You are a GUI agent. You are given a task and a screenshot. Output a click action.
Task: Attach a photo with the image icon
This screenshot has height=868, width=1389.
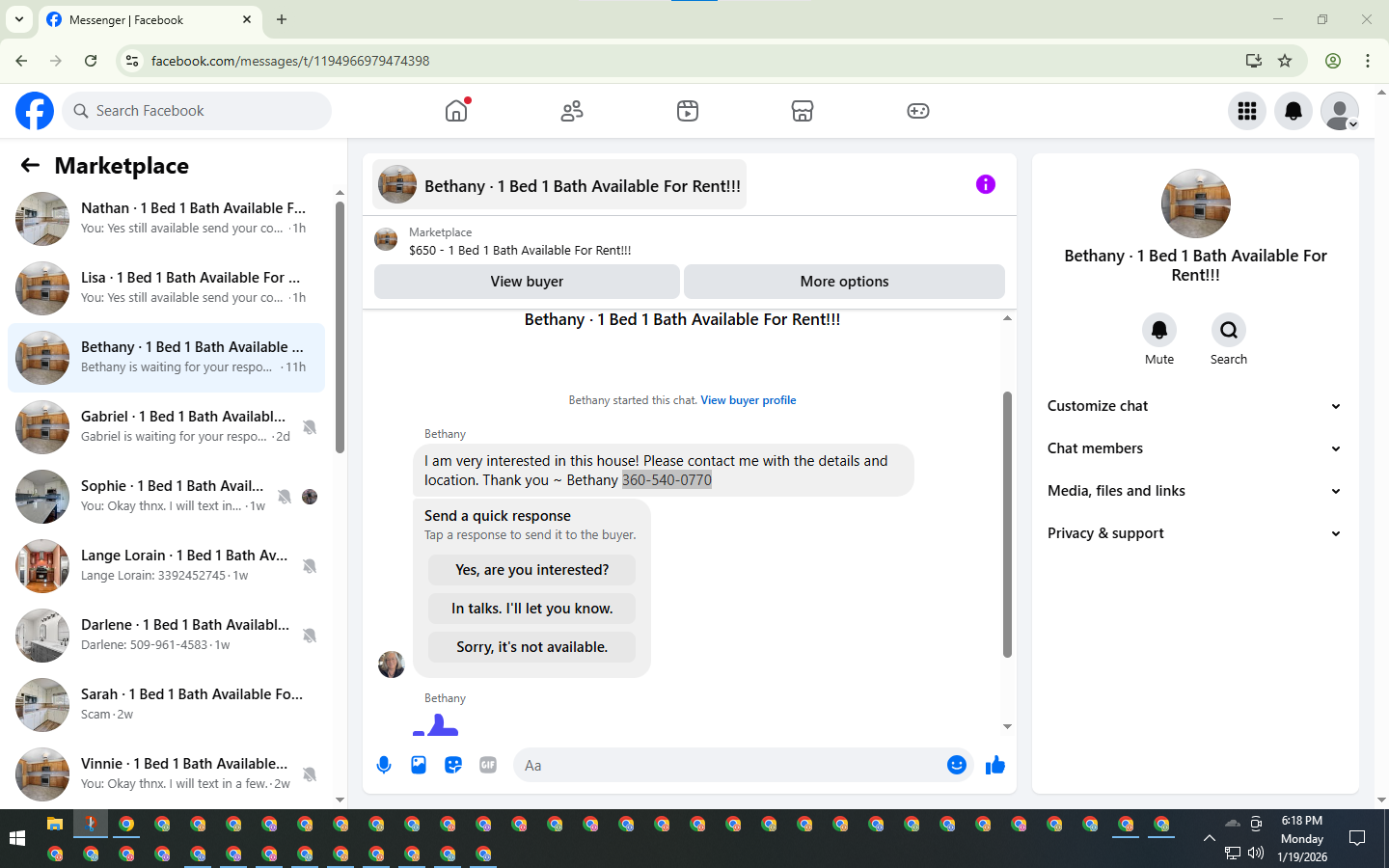(419, 765)
